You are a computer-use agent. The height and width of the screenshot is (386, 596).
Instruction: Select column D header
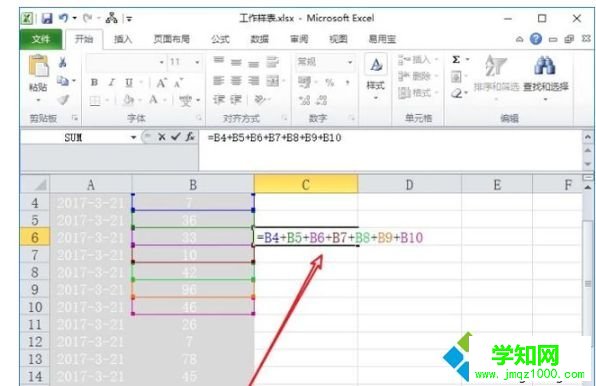[409, 185]
